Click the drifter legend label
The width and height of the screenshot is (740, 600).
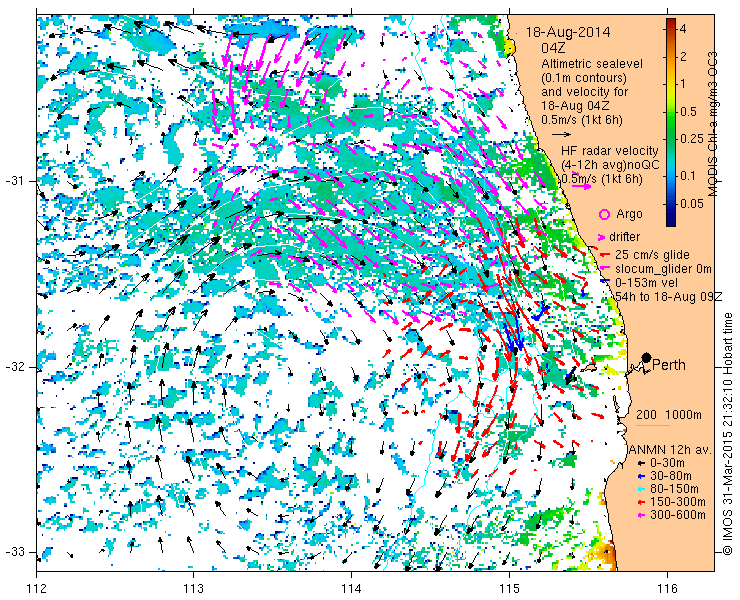pyautogui.click(x=624, y=237)
